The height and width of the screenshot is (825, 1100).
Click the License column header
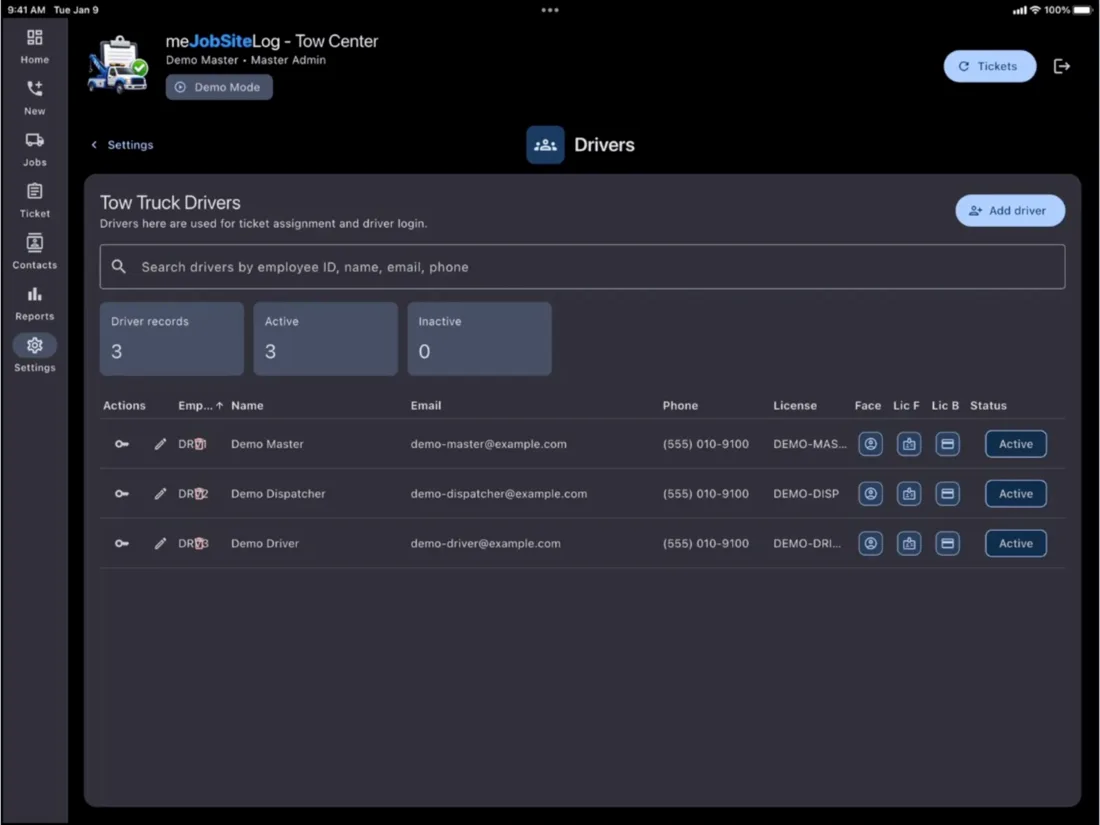point(795,405)
